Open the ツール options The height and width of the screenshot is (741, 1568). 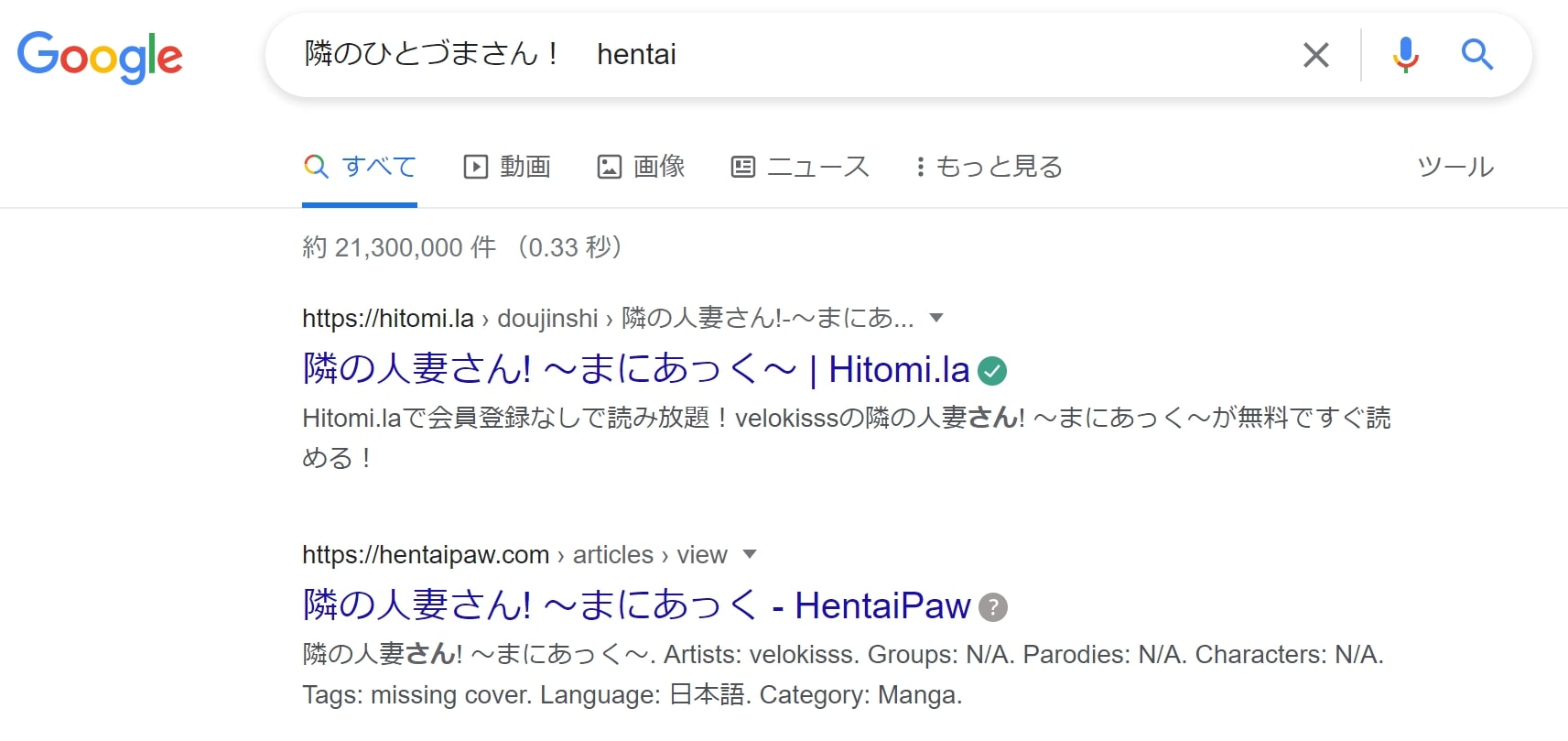(x=1455, y=167)
